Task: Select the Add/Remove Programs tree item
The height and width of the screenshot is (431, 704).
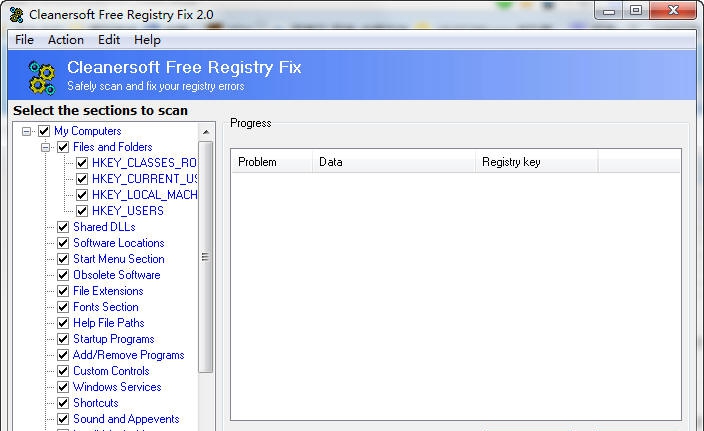Action: (128, 355)
